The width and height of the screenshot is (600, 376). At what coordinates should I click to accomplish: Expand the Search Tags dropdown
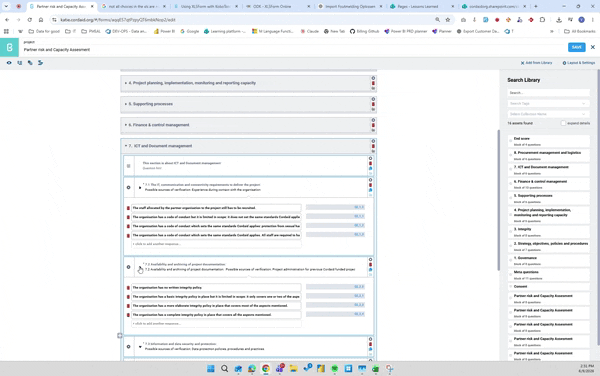[548, 103]
